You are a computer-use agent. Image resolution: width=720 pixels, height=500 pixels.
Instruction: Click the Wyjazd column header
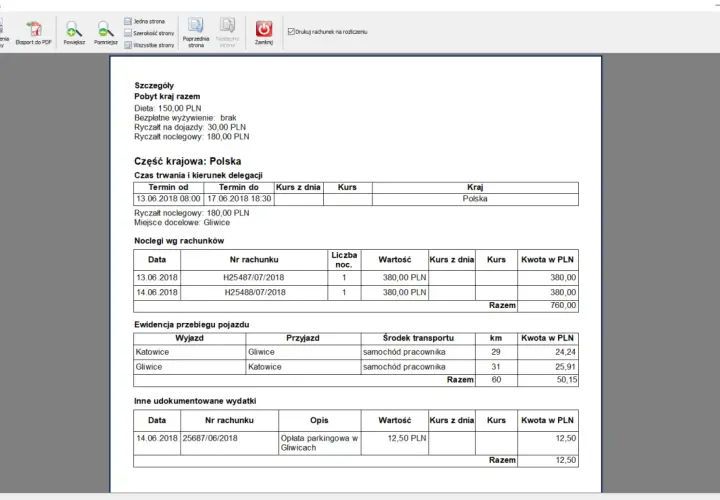tap(189, 338)
